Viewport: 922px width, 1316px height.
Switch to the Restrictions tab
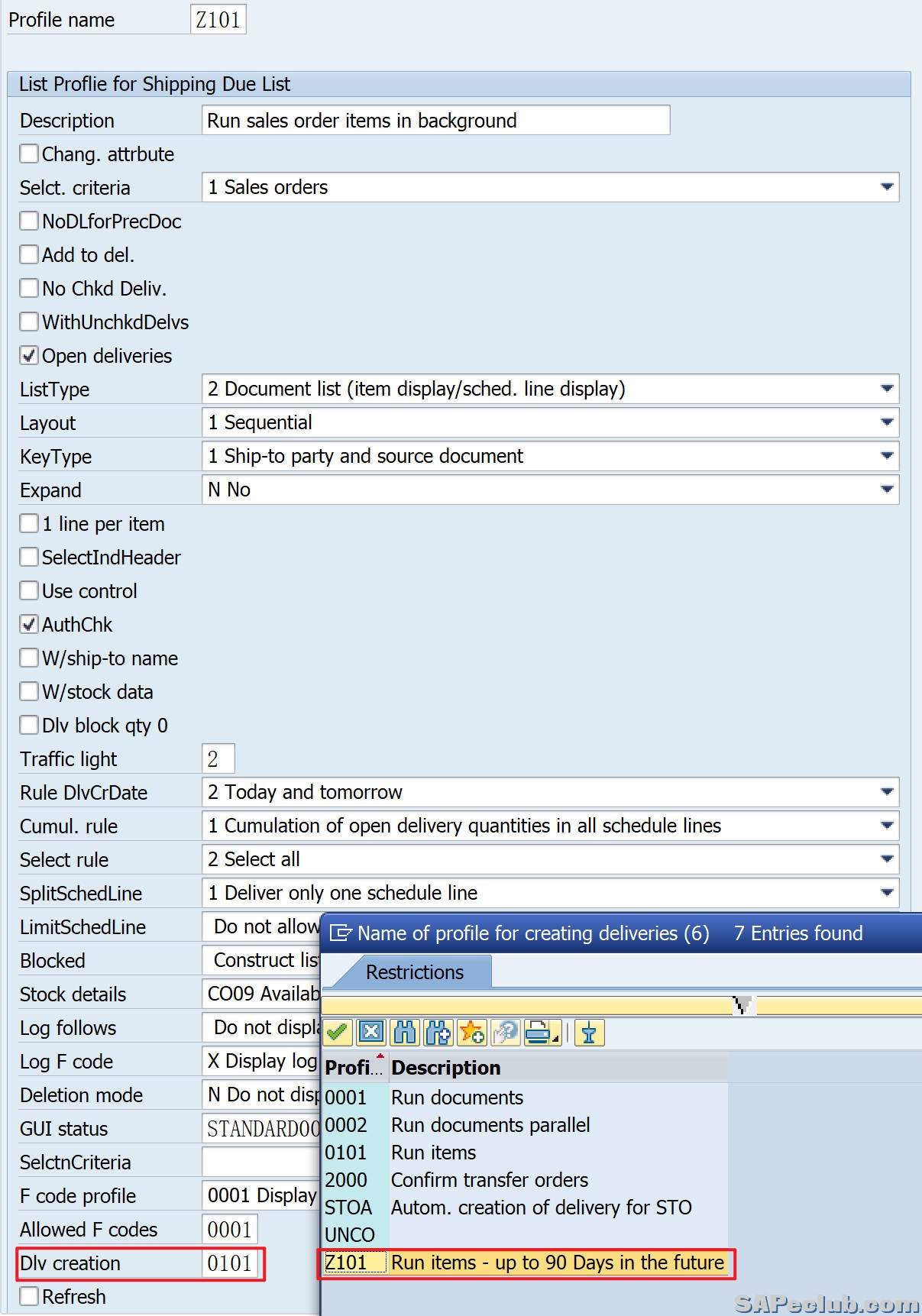(414, 972)
